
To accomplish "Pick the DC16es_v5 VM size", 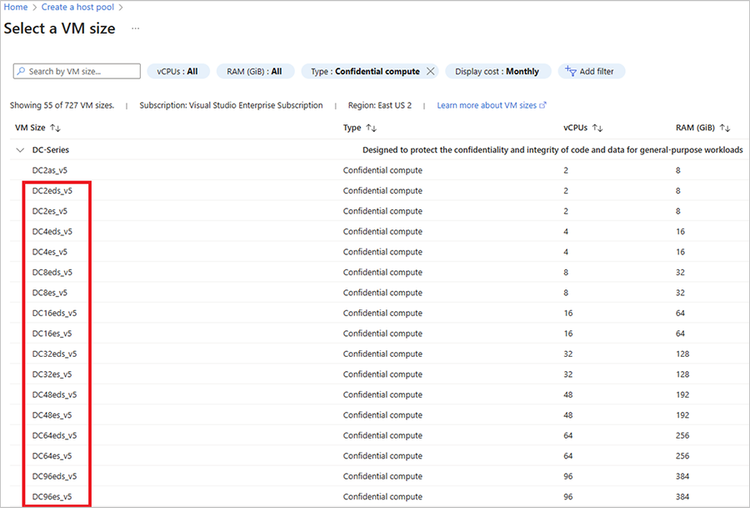I will coord(52,333).
